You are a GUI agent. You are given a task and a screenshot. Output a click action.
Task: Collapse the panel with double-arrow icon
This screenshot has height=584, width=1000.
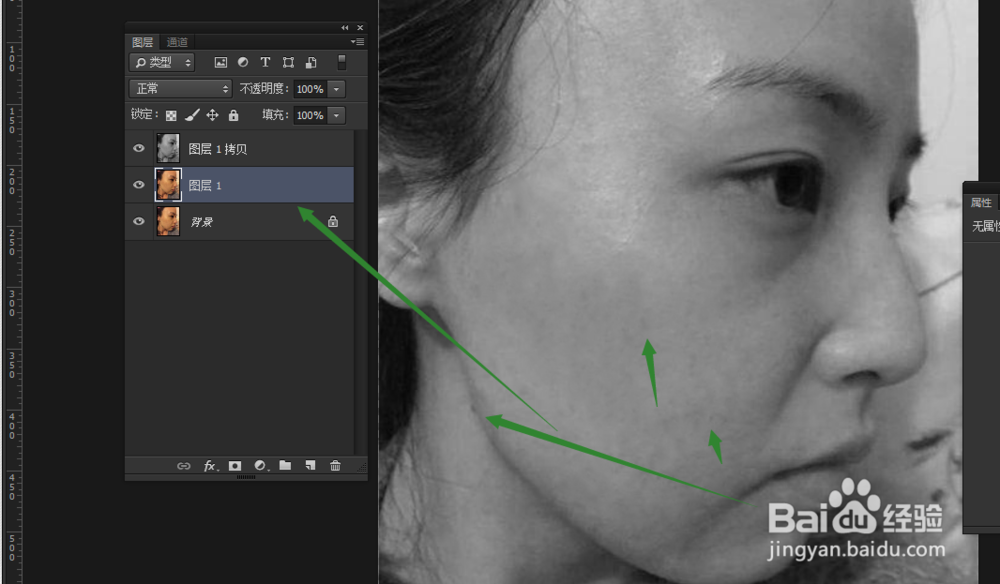click(344, 27)
